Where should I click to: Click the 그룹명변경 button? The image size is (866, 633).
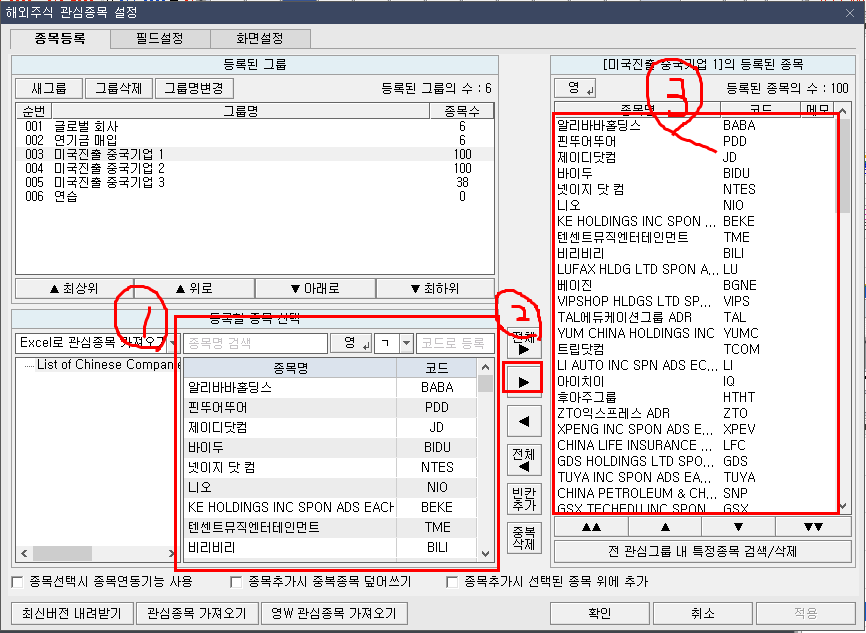194,88
